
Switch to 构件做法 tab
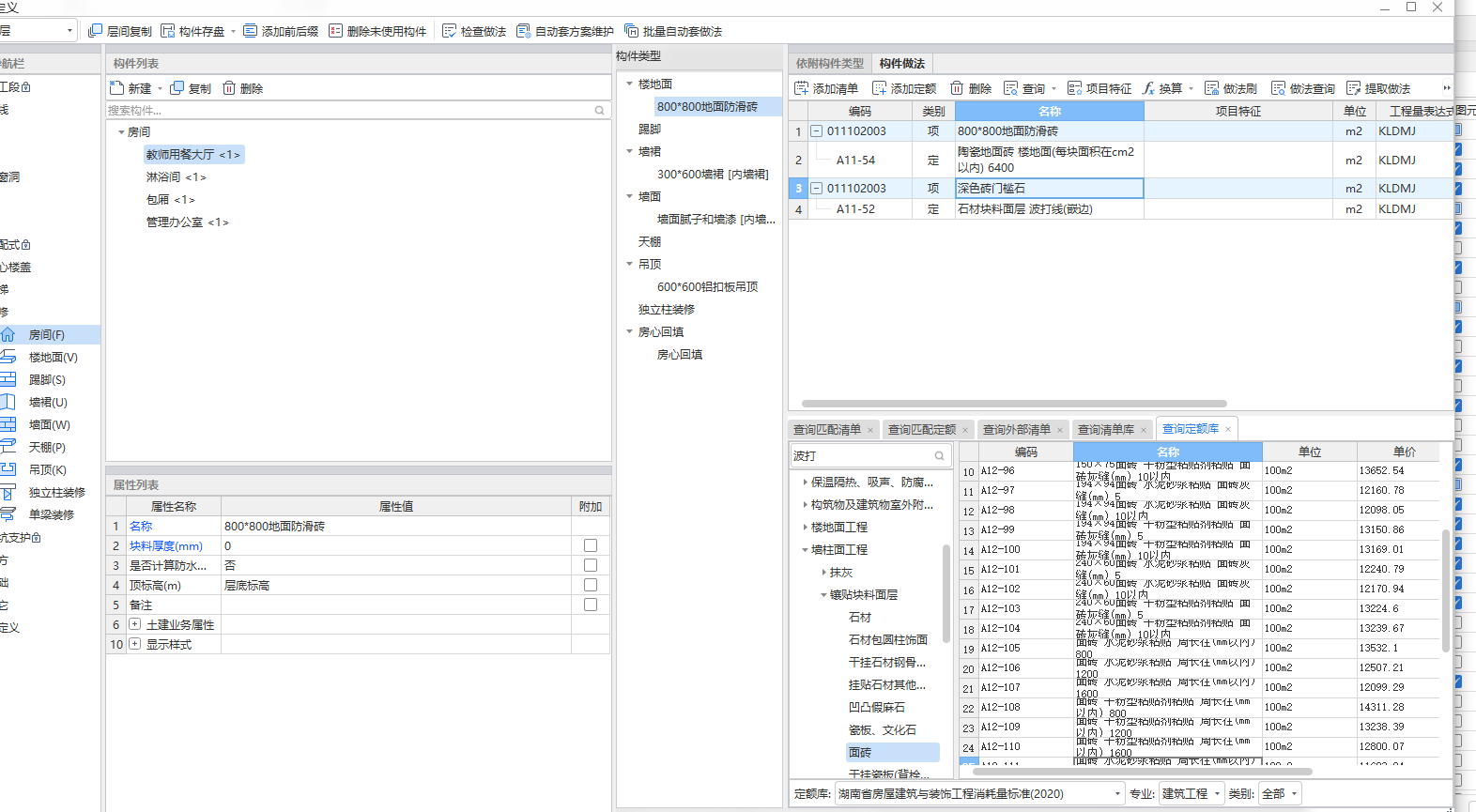[x=902, y=63]
